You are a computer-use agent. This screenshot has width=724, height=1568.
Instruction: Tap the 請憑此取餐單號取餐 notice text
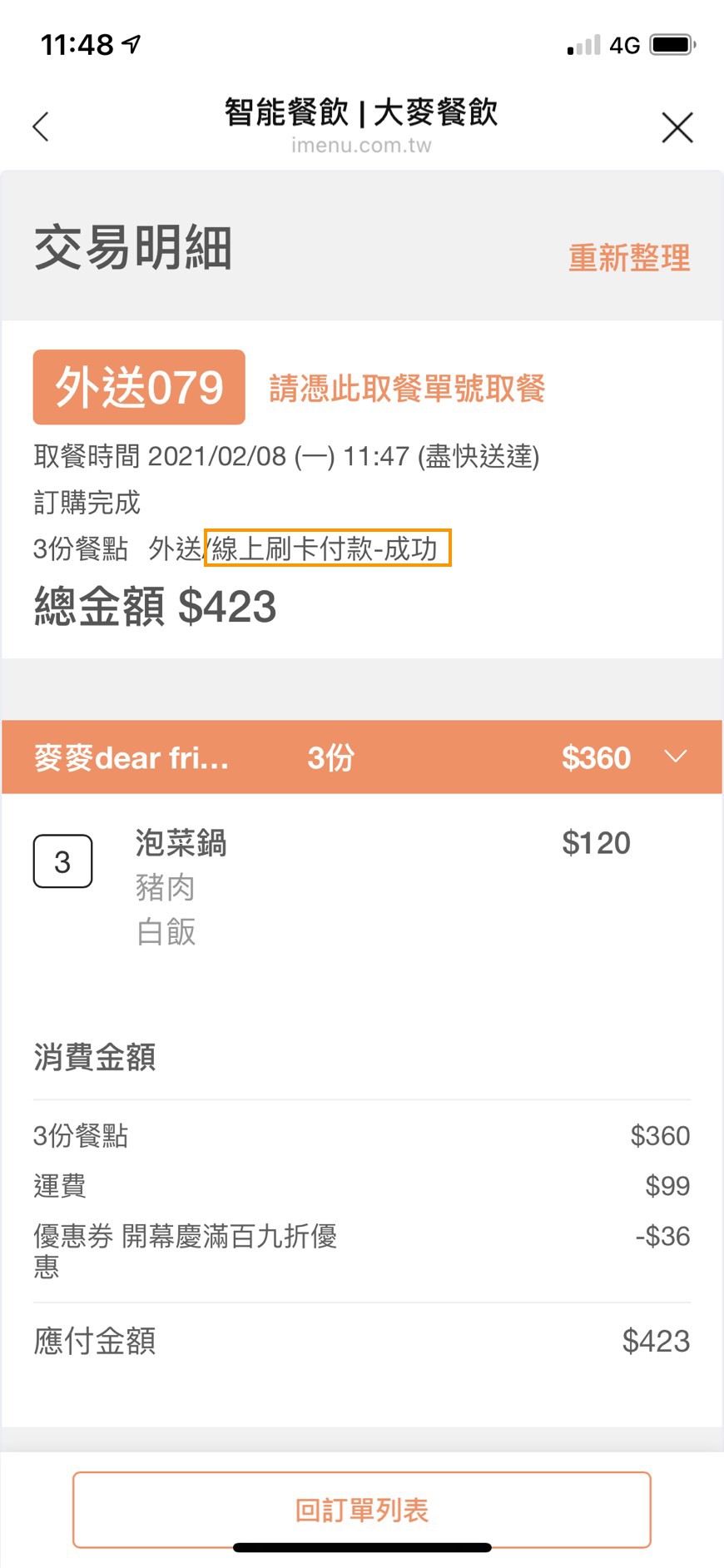[x=407, y=389]
